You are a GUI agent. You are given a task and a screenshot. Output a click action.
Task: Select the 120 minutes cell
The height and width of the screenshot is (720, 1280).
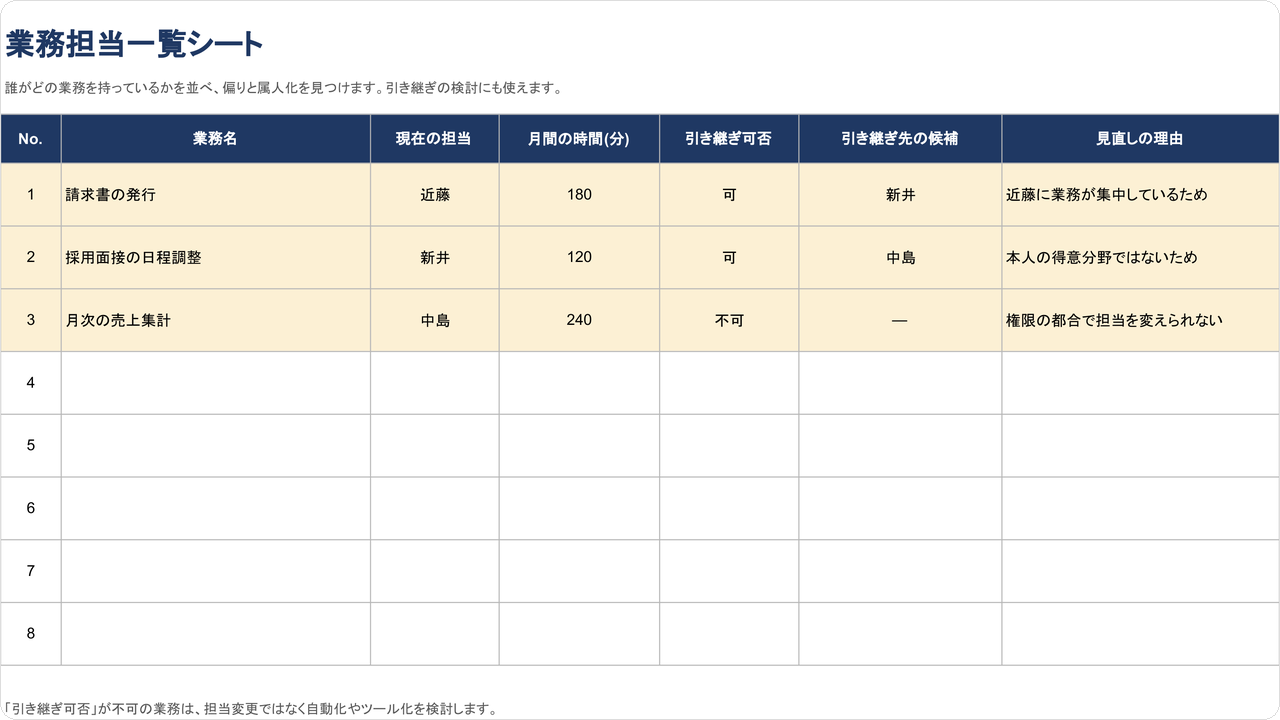click(x=579, y=258)
